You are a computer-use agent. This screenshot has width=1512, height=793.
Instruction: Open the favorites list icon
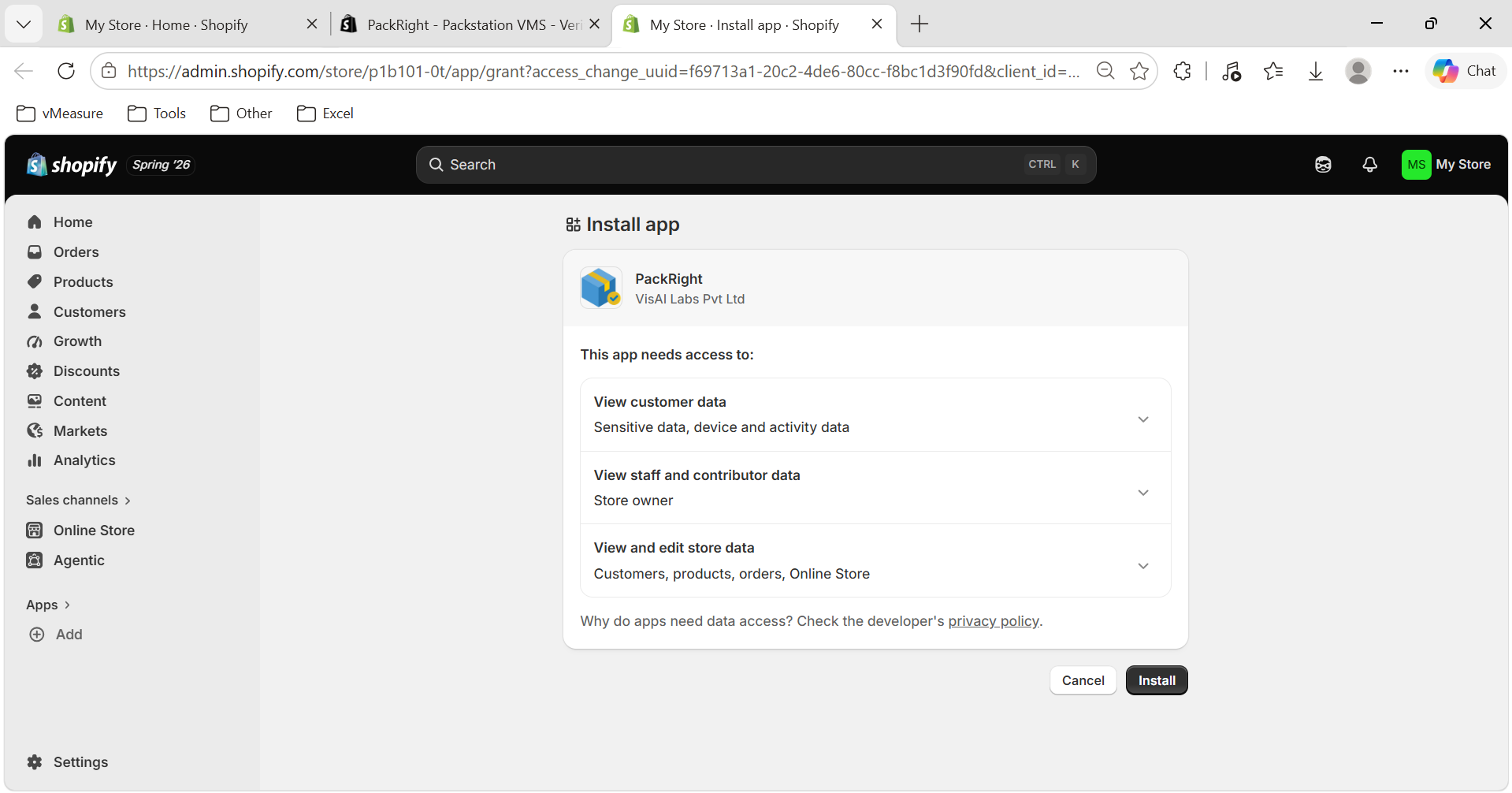point(1273,72)
